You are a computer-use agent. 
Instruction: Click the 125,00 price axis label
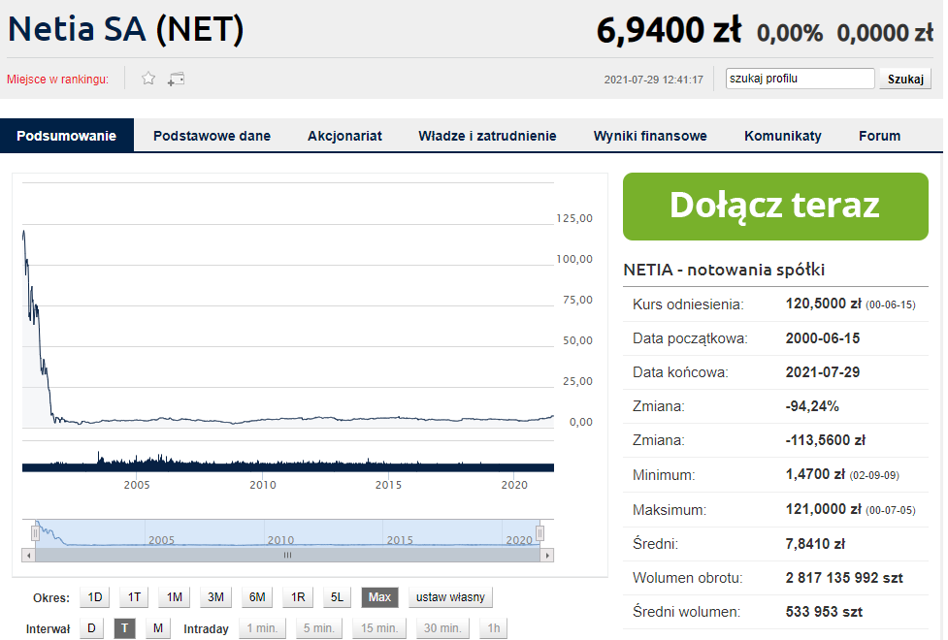(x=574, y=218)
